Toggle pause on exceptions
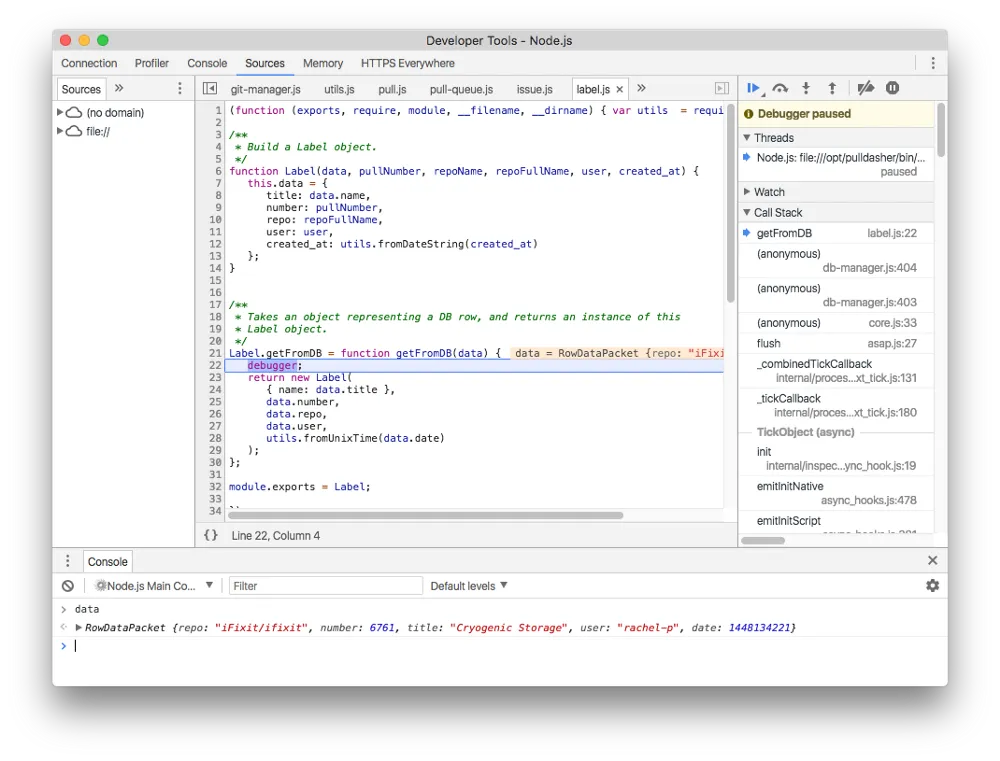This screenshot has width=1000, height=761. 892,88
